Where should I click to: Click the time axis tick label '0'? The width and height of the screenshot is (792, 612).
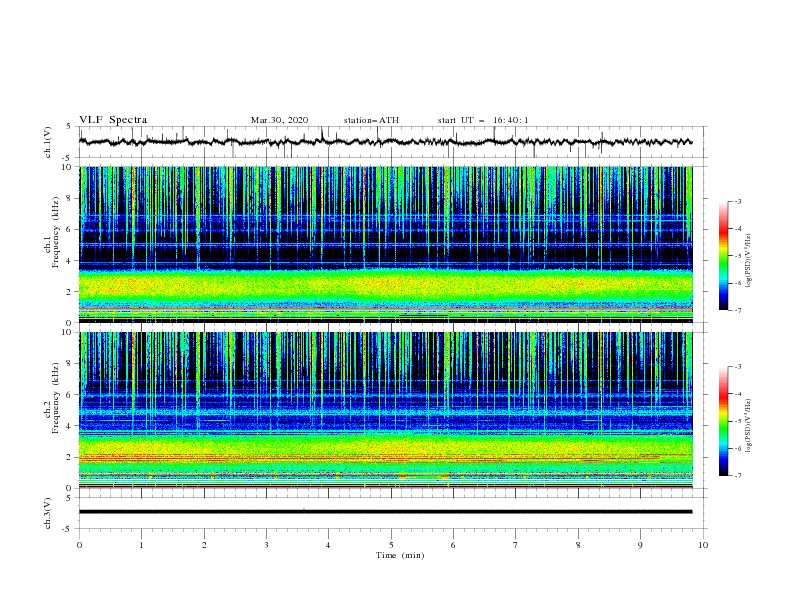pos(79,545)
